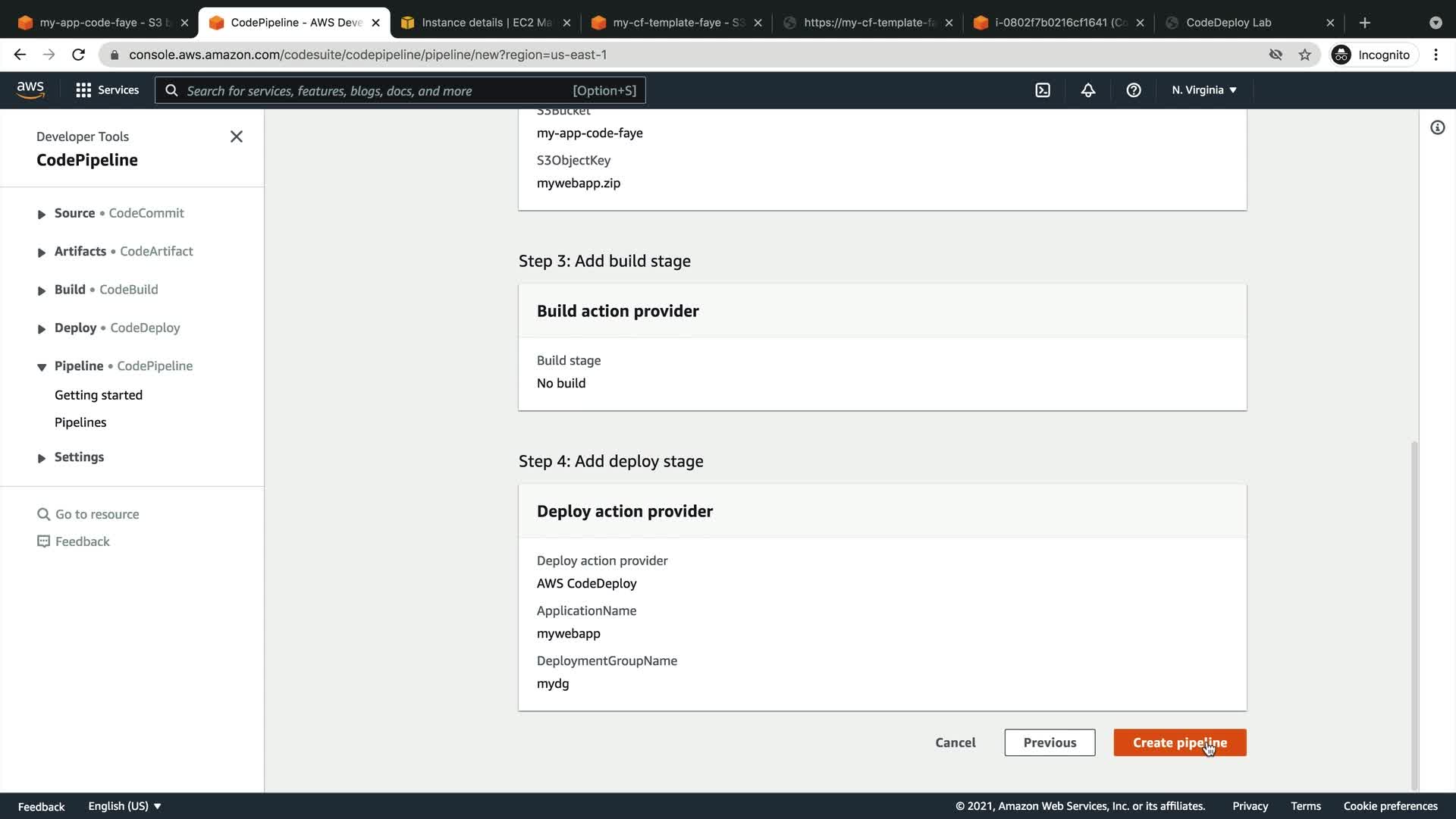The width and height of the screenshot is (1456, 819).
Task: Click the Go to resource search icon
Action: pyautogui.click(x=43, y=514)
